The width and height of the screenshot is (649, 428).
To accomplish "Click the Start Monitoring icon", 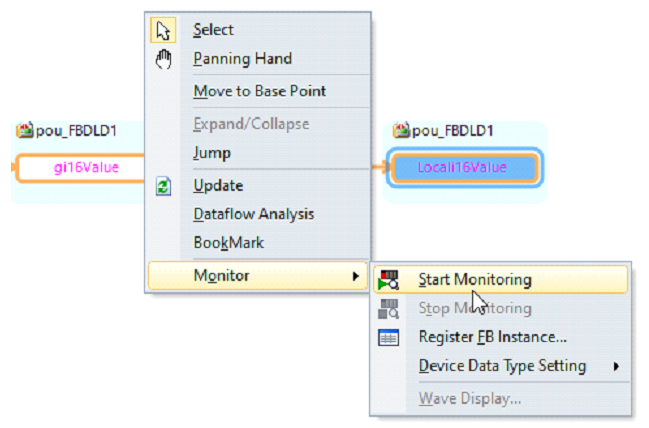I will [x=388, y=280].
